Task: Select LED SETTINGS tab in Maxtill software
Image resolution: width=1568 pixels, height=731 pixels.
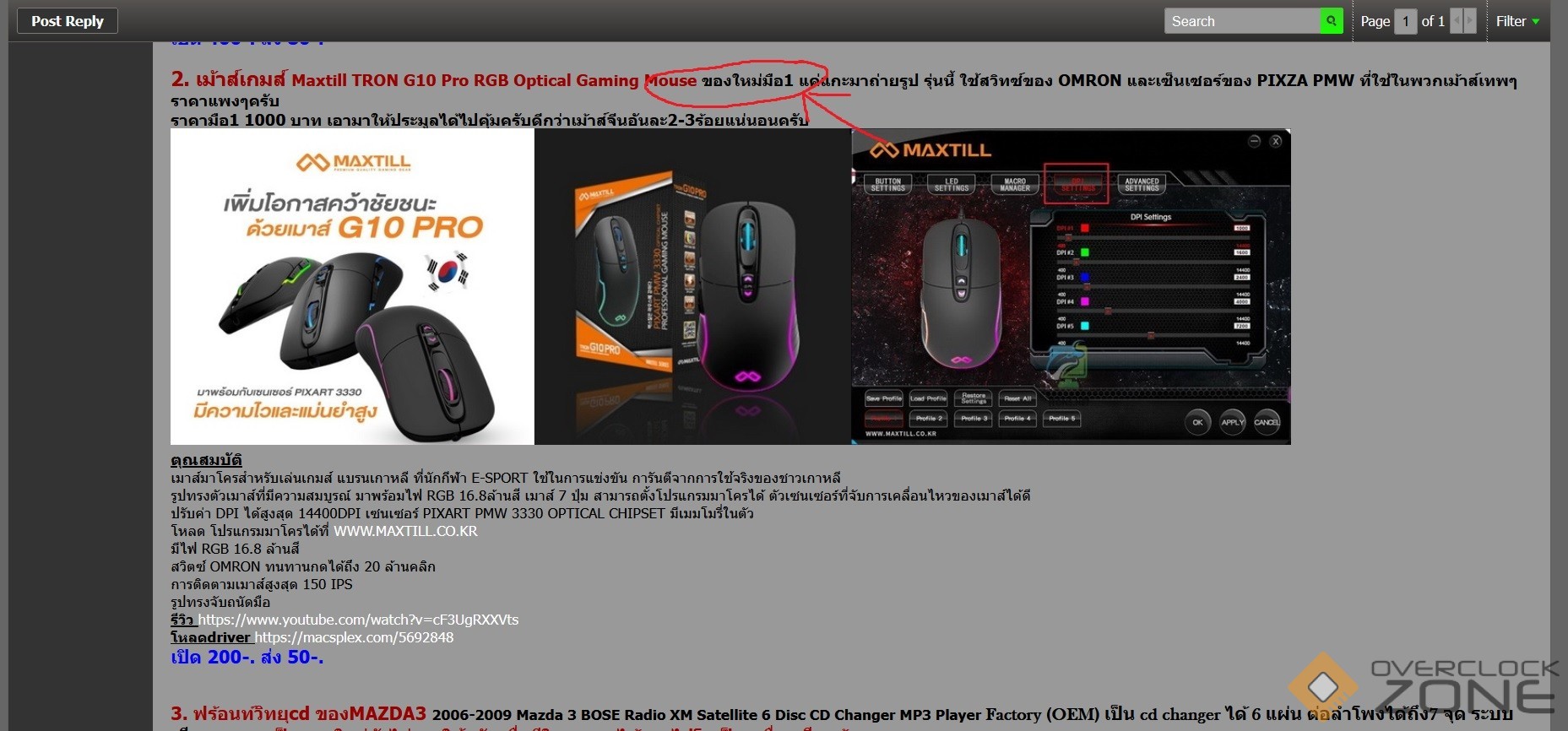Action: pyautogui.click(x=952, y=185)
